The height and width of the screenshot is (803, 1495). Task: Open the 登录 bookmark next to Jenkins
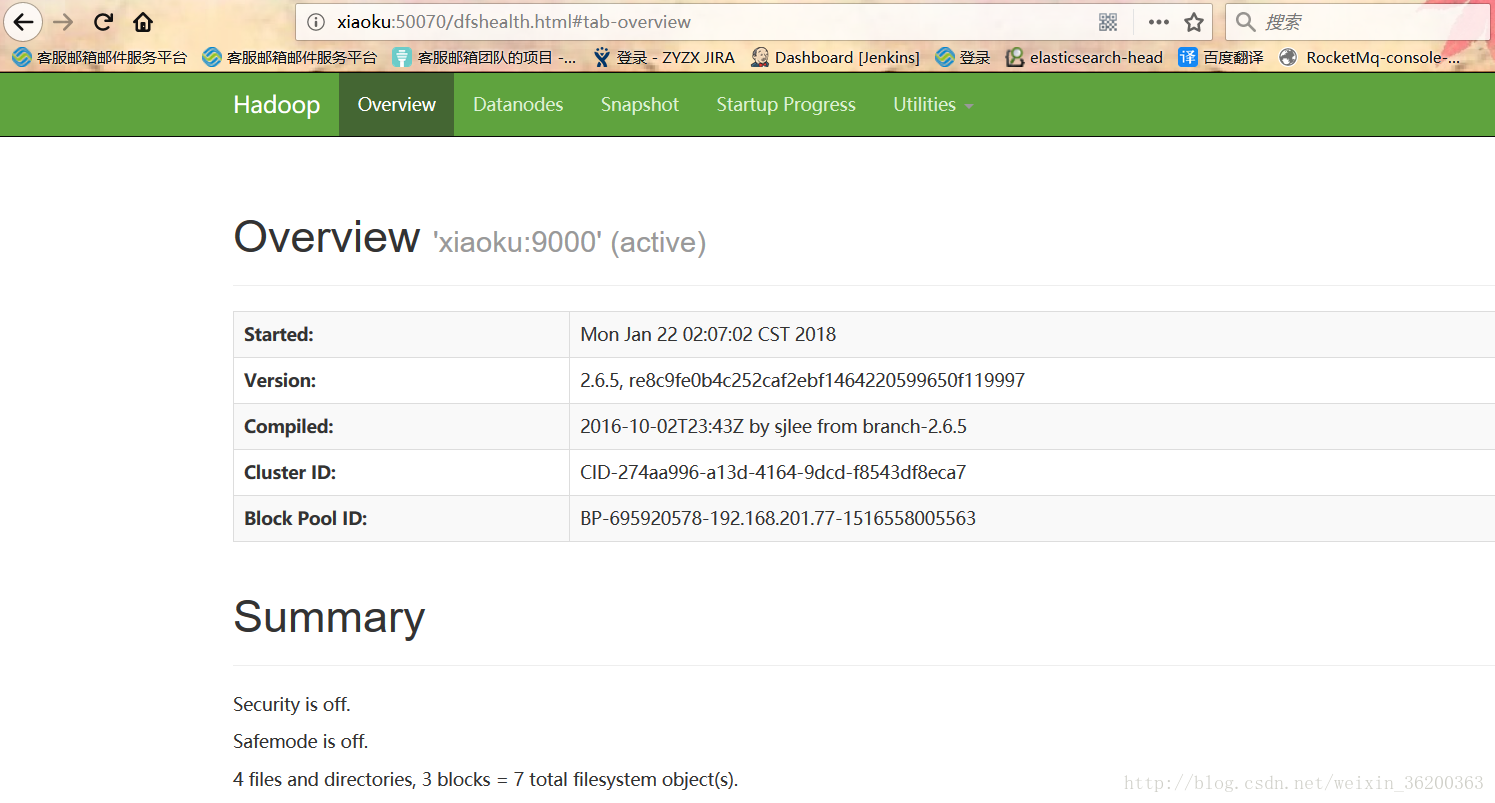click(x=963, y=57)
